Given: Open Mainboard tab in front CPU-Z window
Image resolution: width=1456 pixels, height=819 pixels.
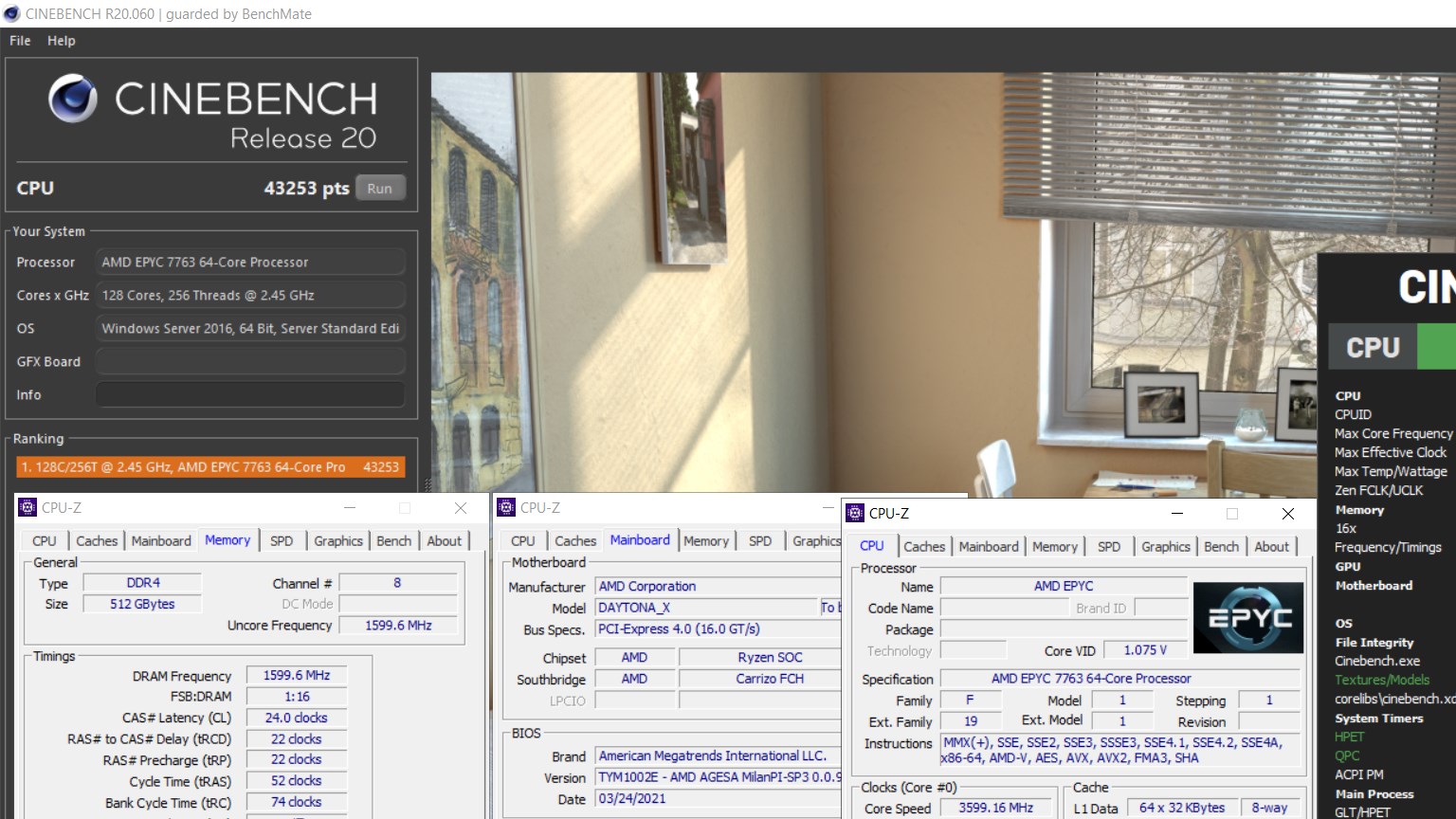Looking at the screenshot, I should click(x=989, y=547).
